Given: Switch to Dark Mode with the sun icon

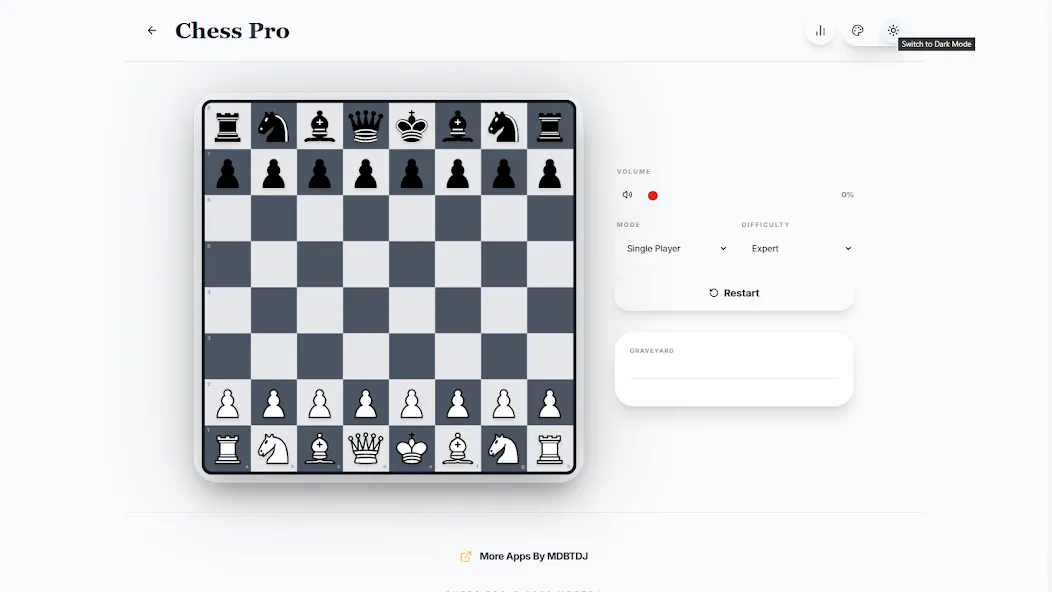Looking at the screenshot, I should coord(893,30).
